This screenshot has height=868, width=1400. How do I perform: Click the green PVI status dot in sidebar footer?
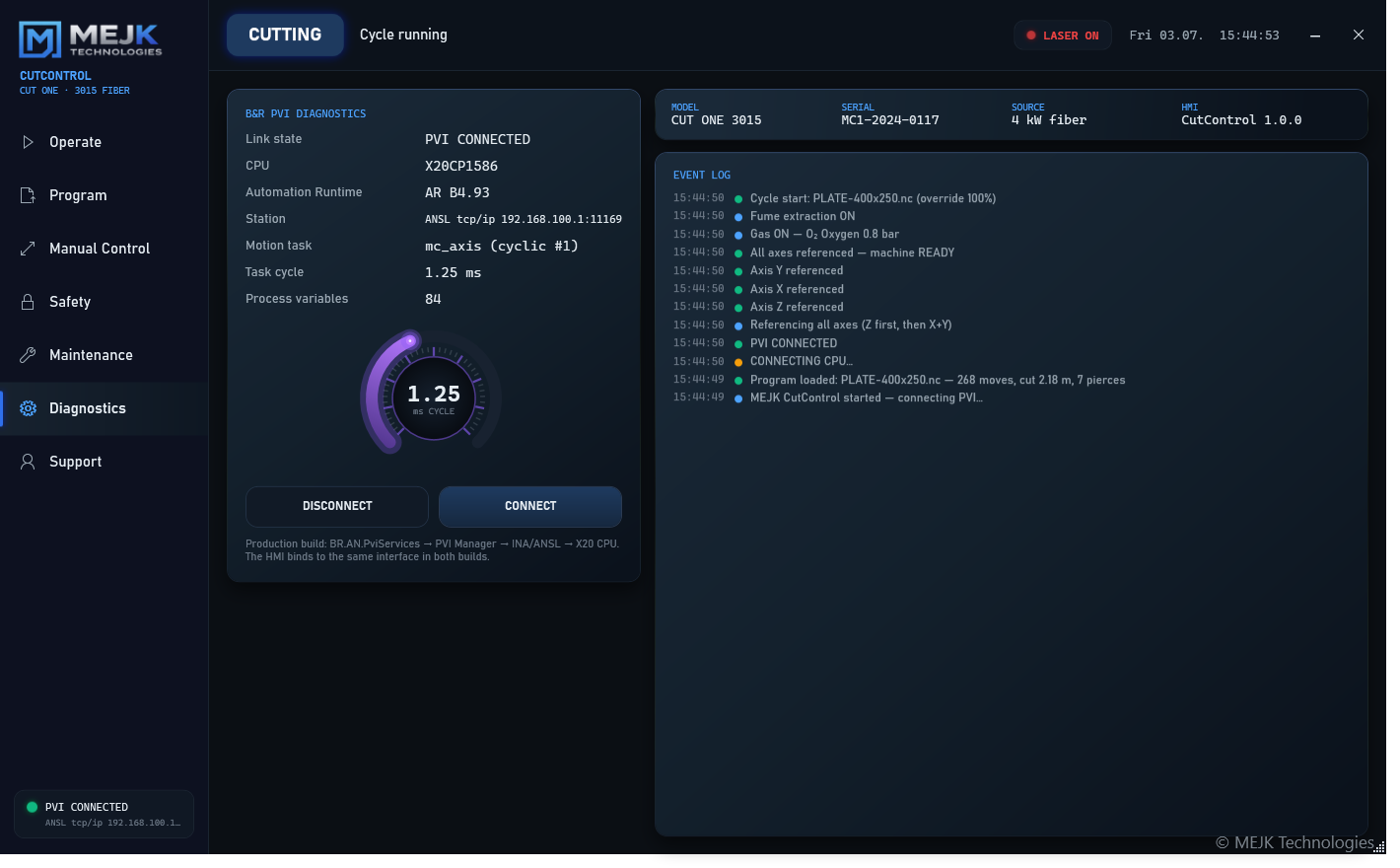tap(32, 807)
